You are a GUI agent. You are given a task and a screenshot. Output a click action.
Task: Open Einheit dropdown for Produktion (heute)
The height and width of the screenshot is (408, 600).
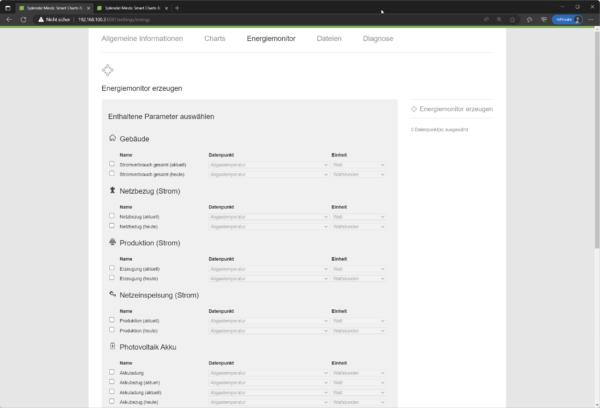(359, 331)
